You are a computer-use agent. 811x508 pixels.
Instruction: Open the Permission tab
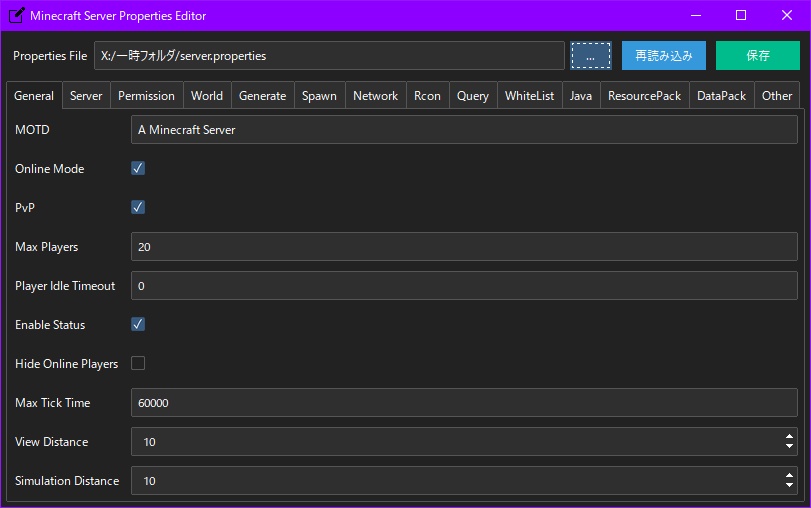coord(146,96)
